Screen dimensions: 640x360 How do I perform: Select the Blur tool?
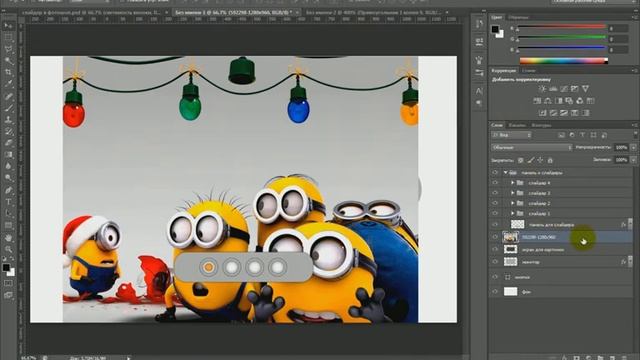pos(8,166)
